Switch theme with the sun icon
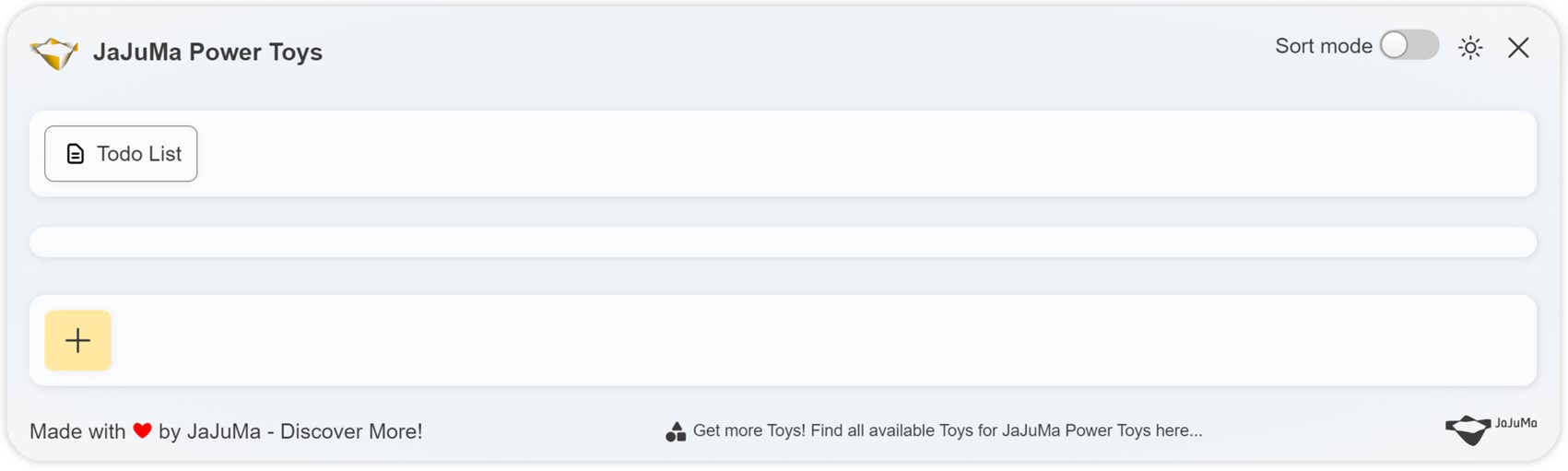The image size is (1568, 471). [x=1470, y=47]
